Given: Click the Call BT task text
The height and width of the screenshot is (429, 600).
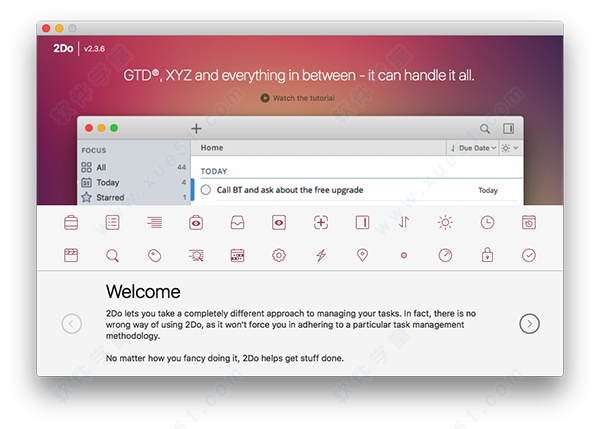Looking at the screenshot, I should pyautogui.click(x=290, y=190).
